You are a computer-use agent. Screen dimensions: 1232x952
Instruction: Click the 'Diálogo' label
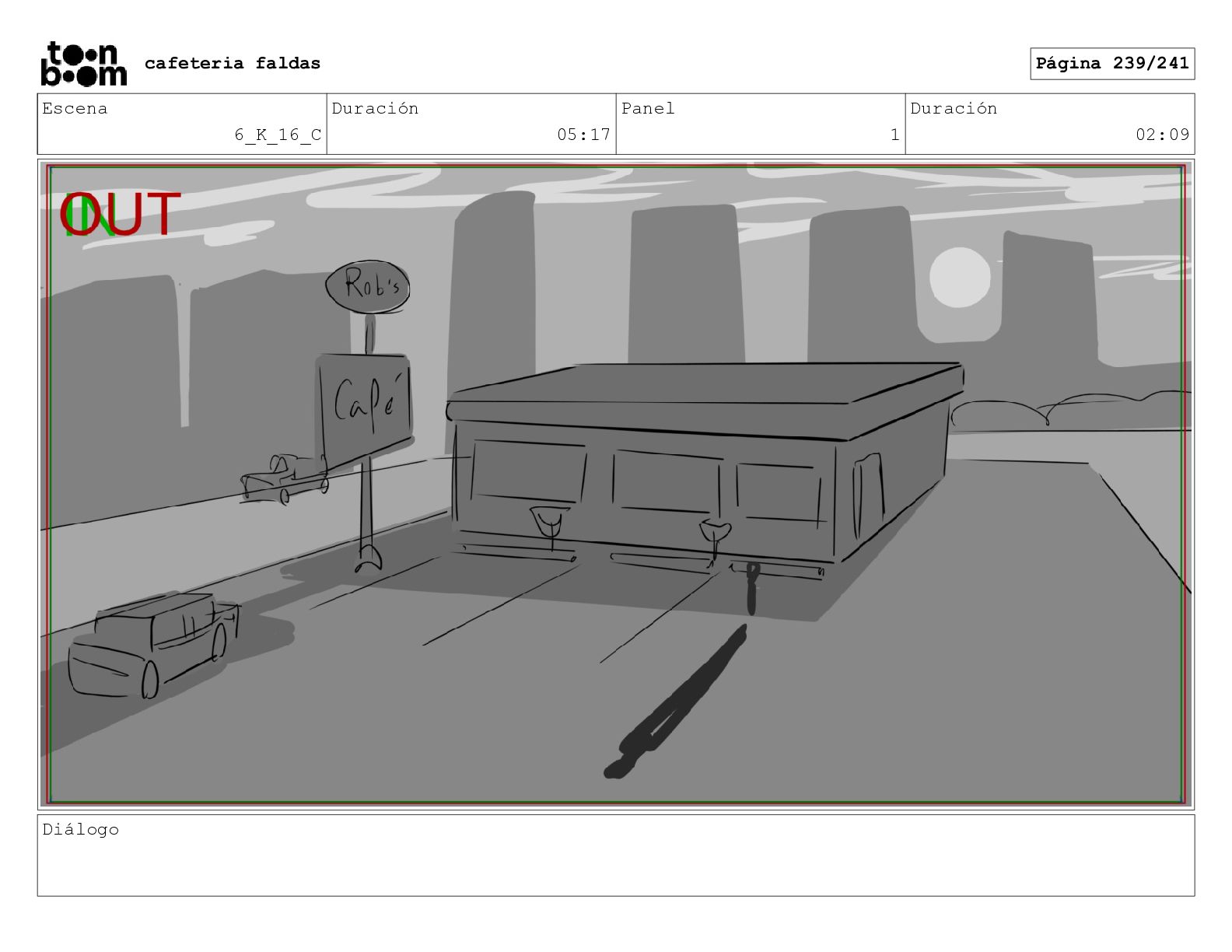pos(81,829)
